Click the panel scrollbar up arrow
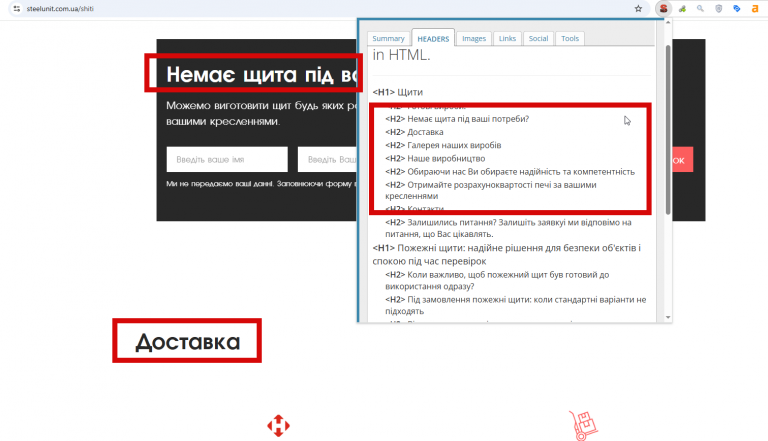Image resolution: width=768 pixels, height=441 pixels. pyautogui.click(x=668, y=24)
